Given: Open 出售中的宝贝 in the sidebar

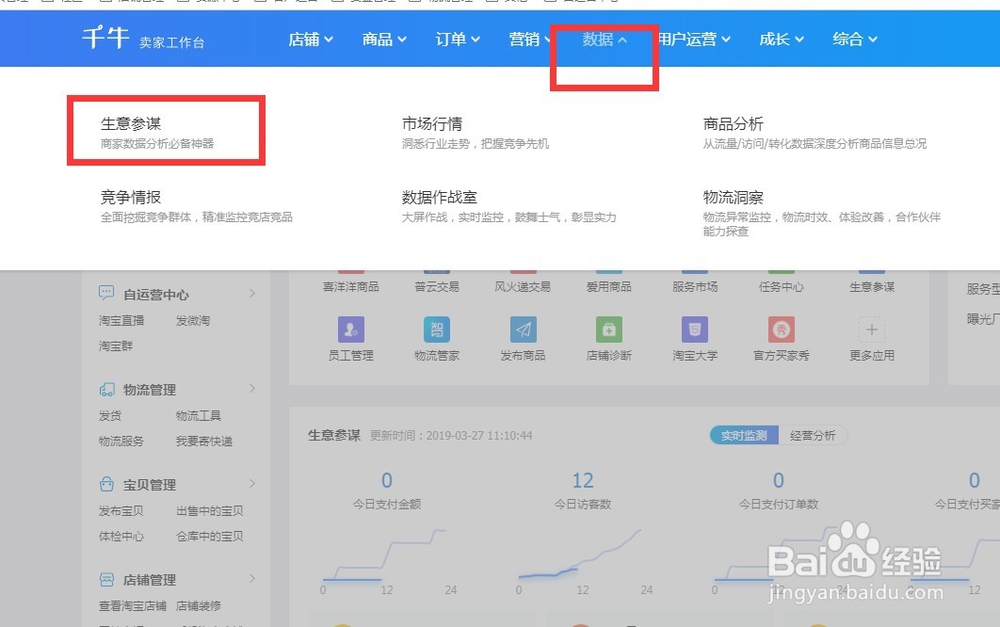Looking at the screenshot, I should click(x=210, y=510).
